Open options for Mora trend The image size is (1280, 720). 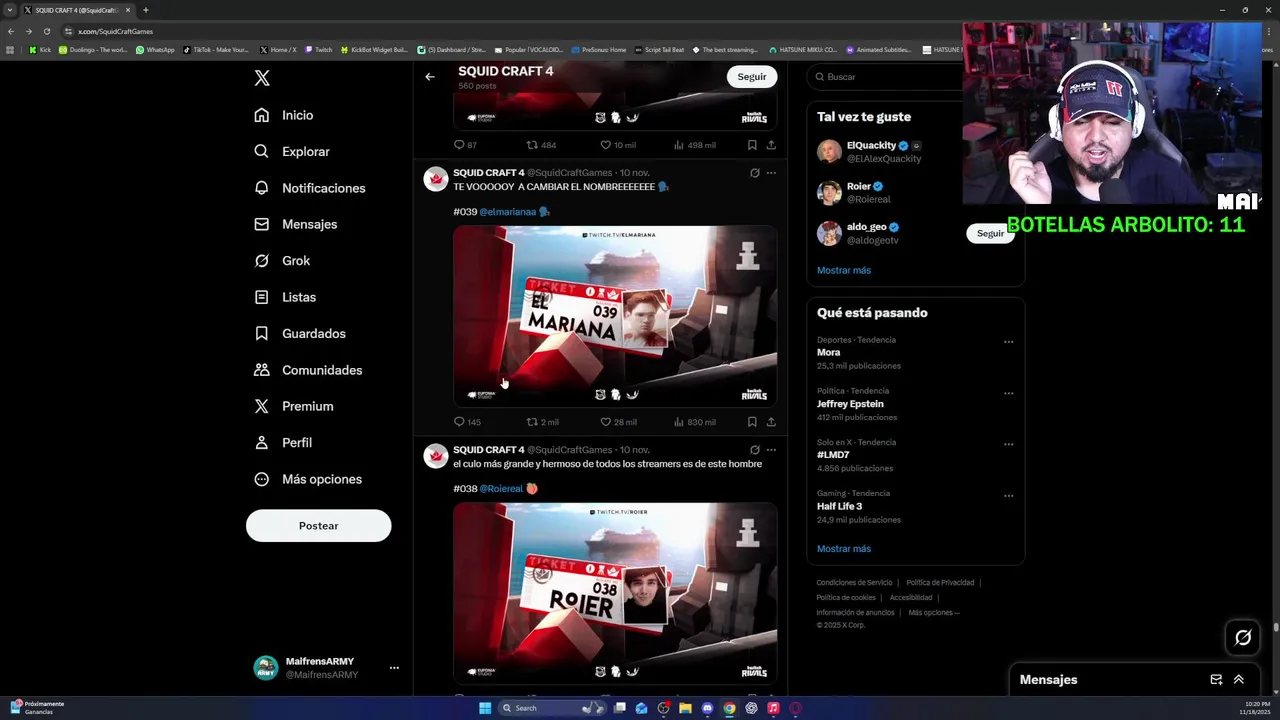(1008, 342)
